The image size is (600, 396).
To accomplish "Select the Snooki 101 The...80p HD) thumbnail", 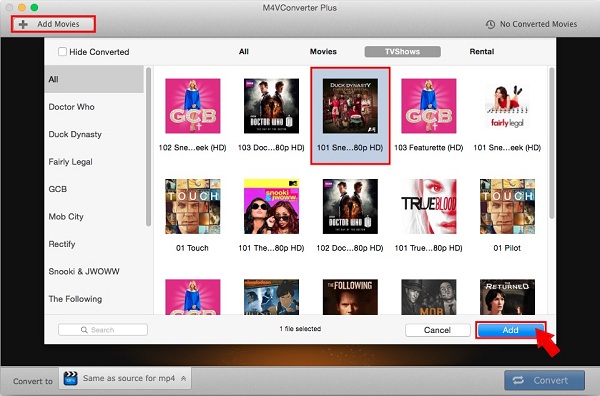I will (x=271, y=206).
